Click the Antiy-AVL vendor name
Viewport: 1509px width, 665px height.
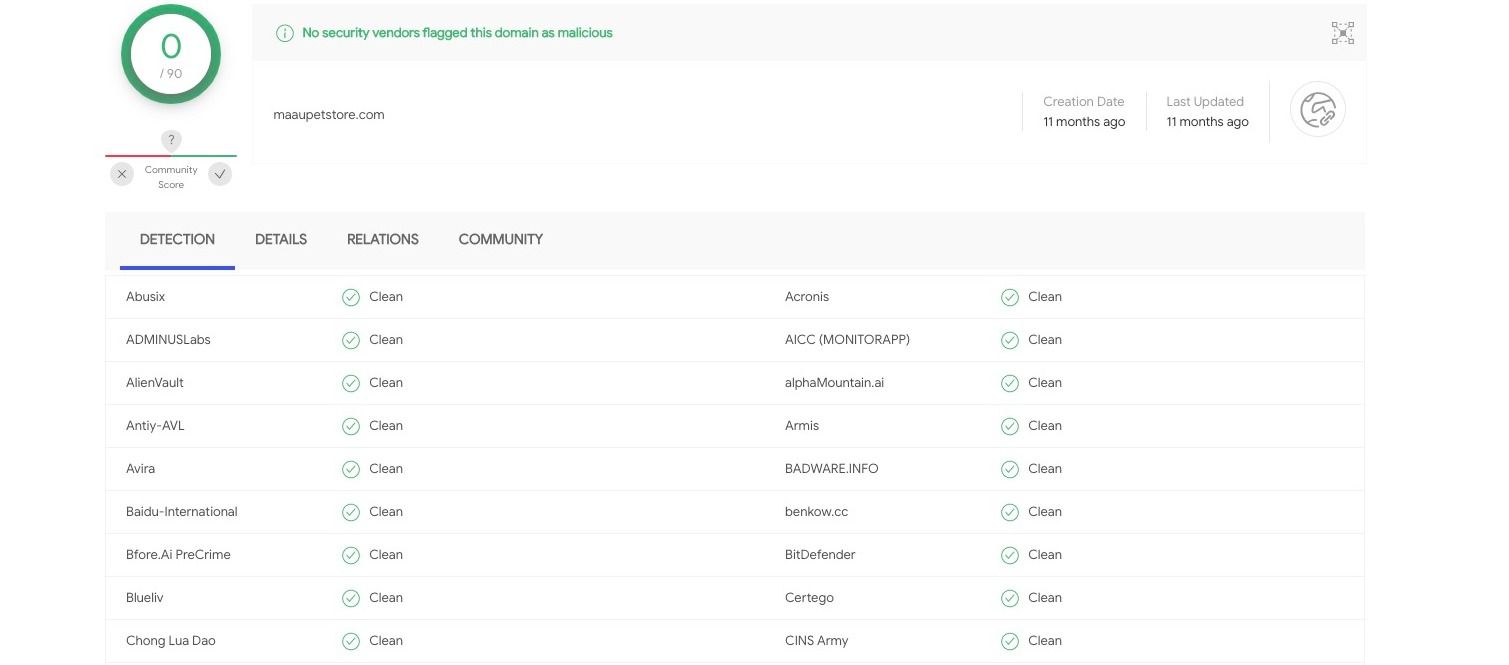click(155, 426)
